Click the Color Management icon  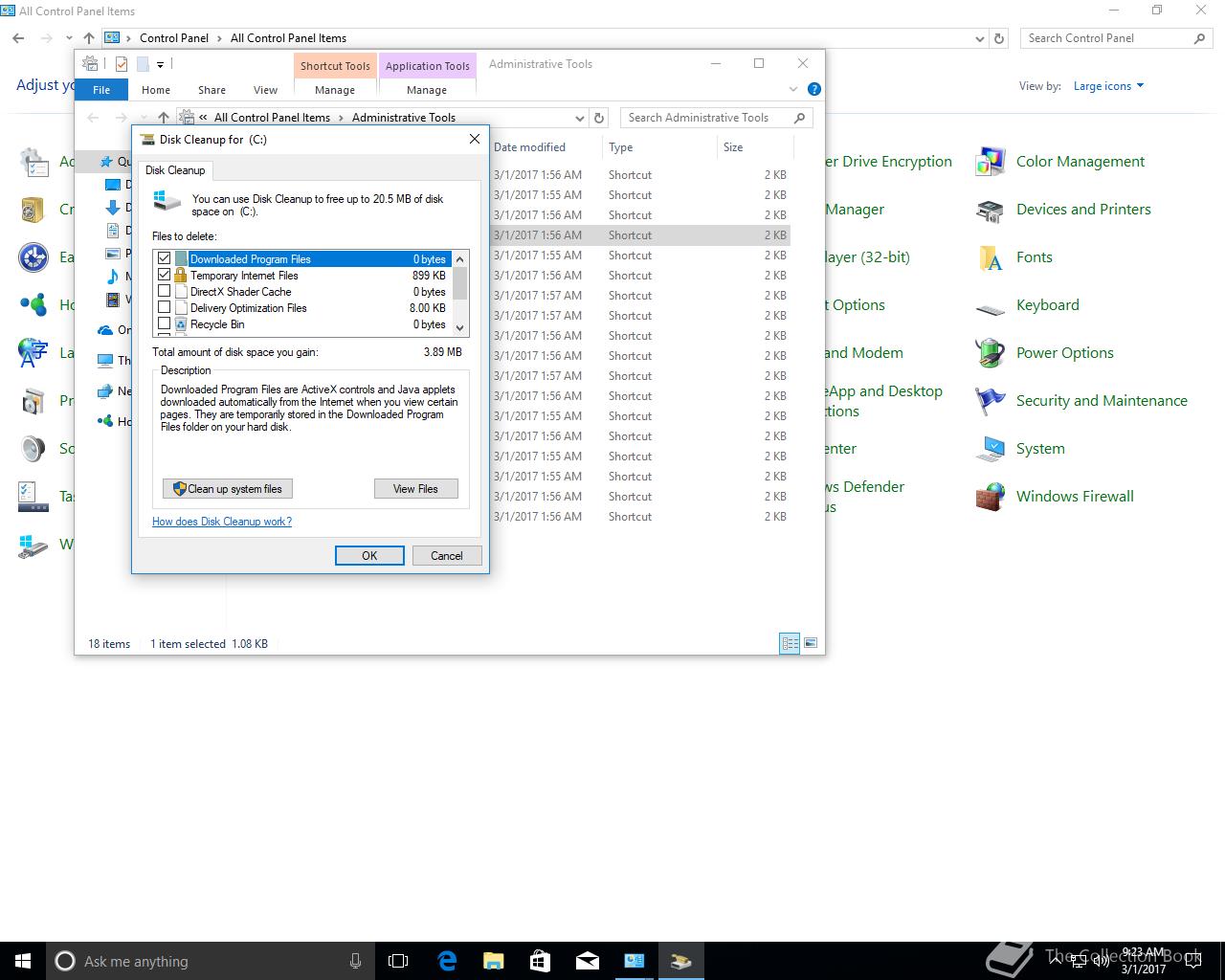click(x=991, y=162)
